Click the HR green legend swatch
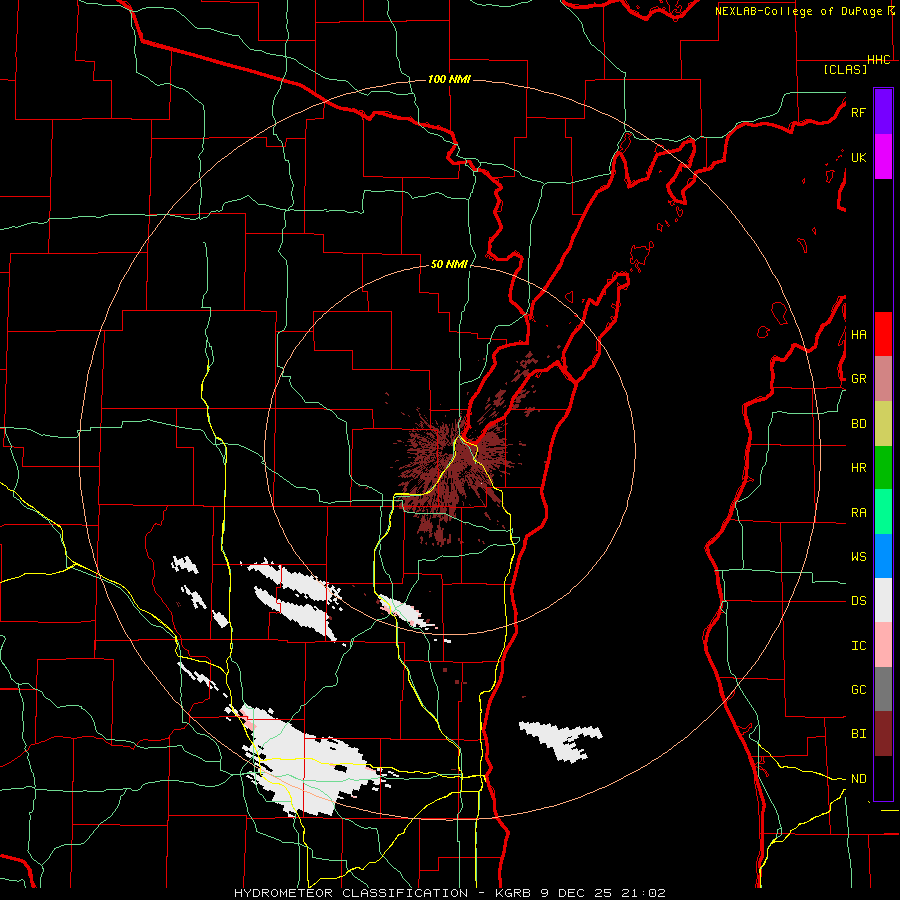900x900 pixels. (883, 468)
